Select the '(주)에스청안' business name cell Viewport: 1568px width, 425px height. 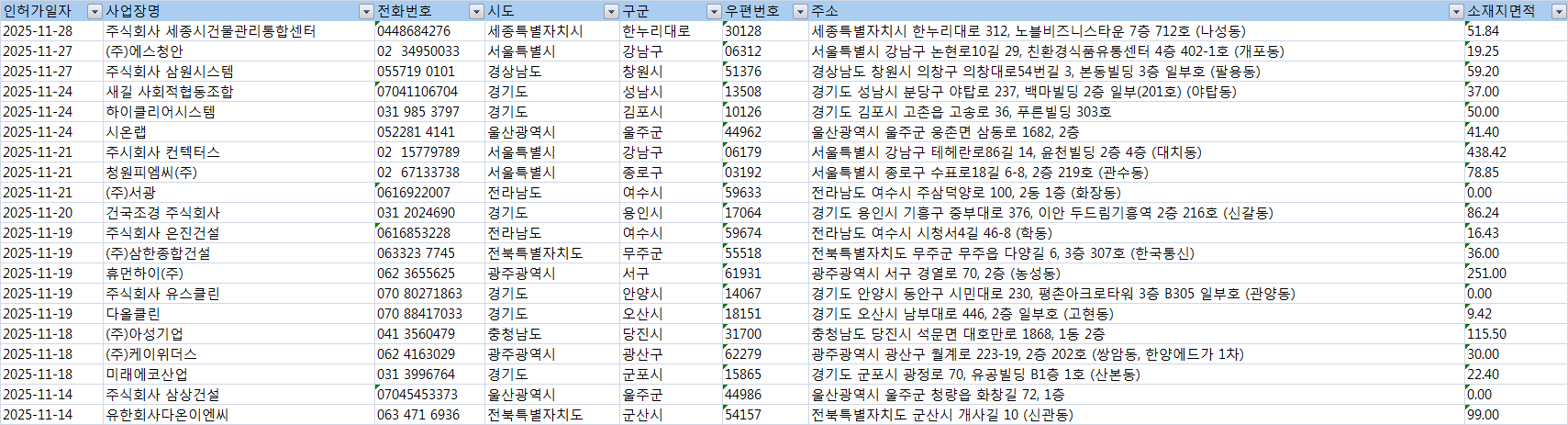click(x=239, y=51)
